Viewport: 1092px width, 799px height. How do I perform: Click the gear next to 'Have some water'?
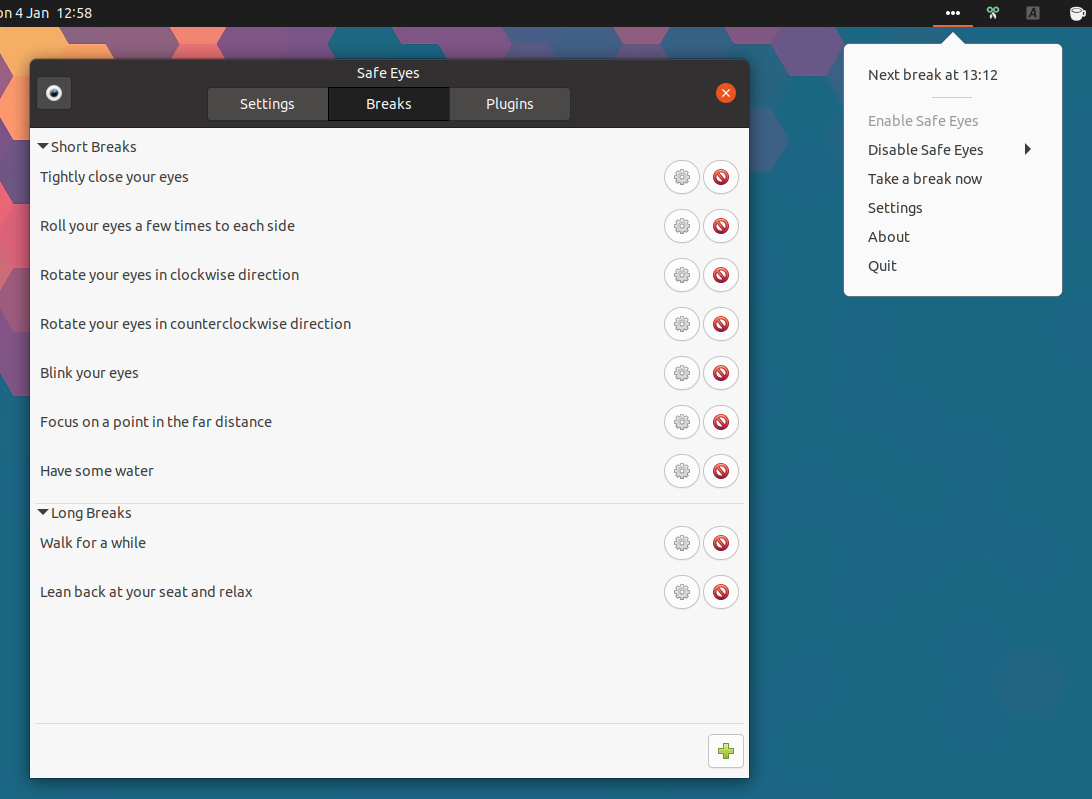[682, 471]
